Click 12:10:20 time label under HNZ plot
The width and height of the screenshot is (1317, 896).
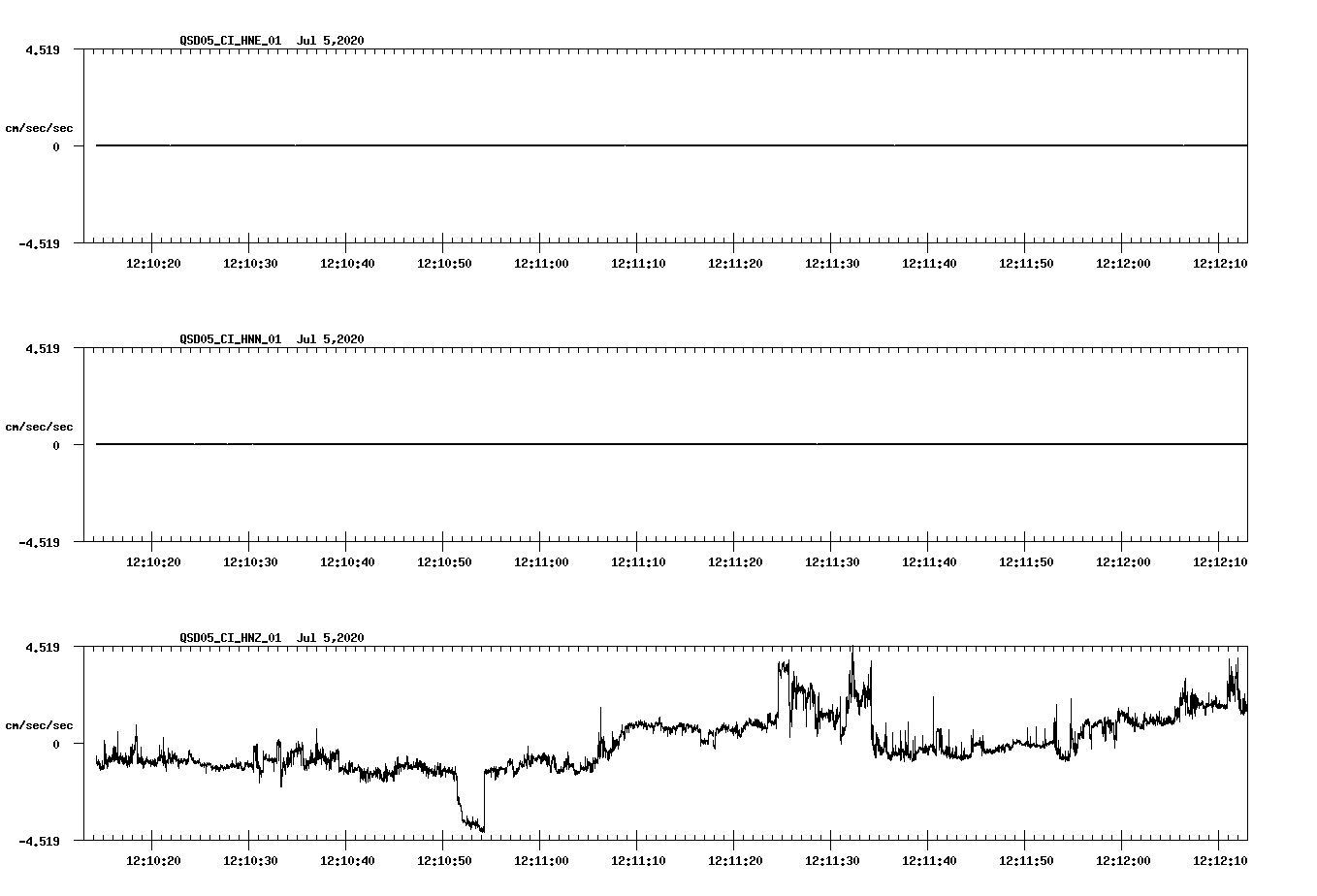(x=153, y=860)
